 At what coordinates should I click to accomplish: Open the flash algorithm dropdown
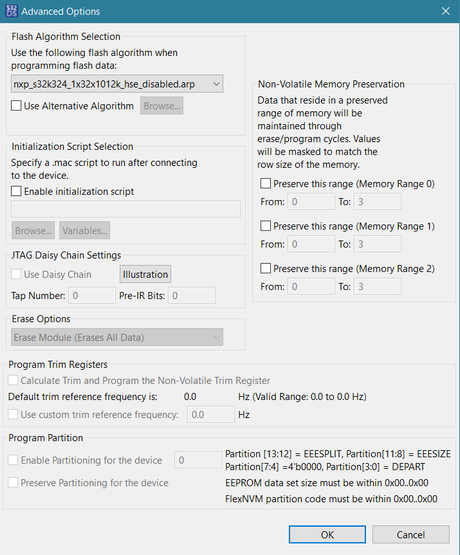tap(117, 84)
